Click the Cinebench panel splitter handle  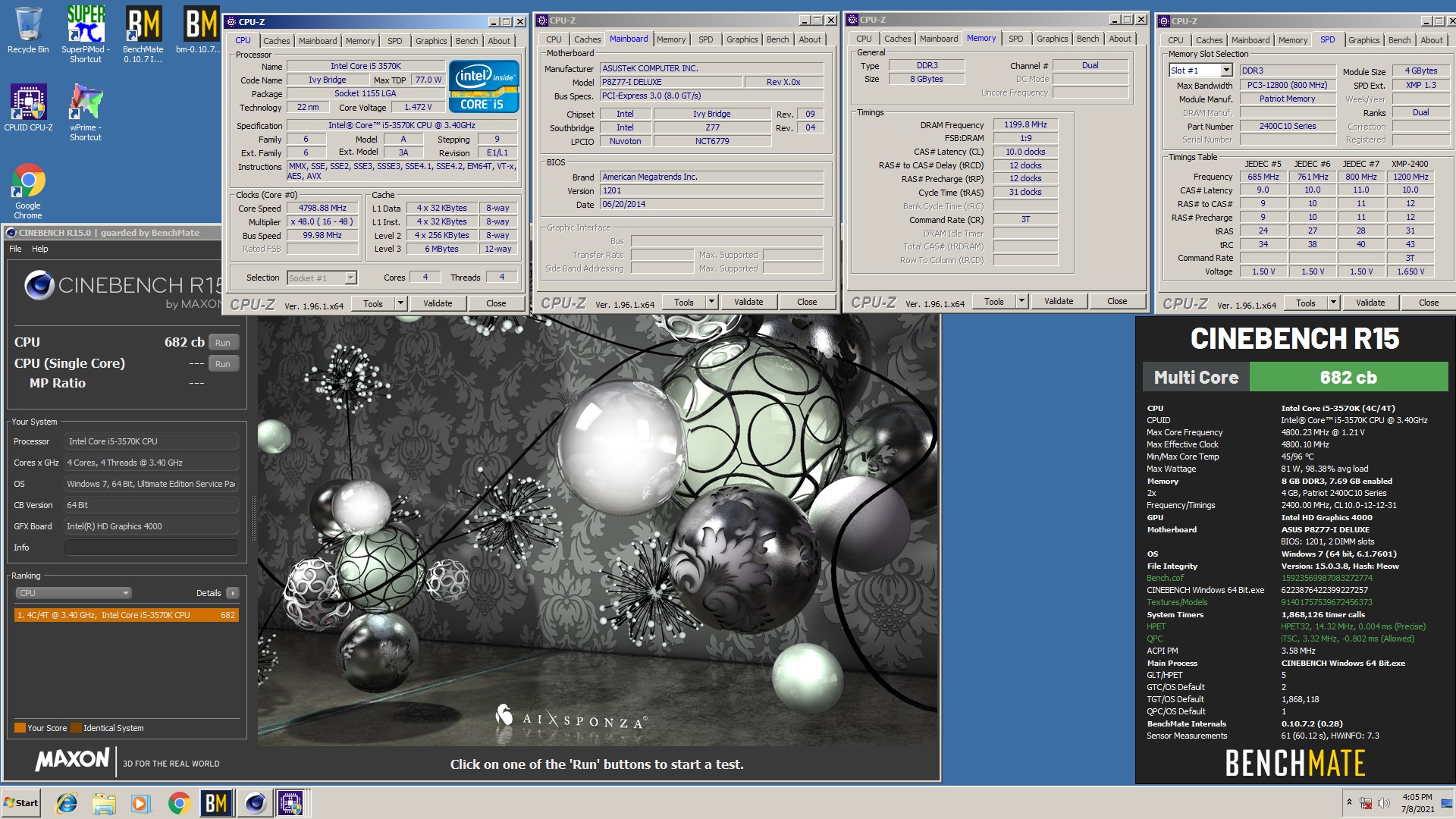pos(253,519)
